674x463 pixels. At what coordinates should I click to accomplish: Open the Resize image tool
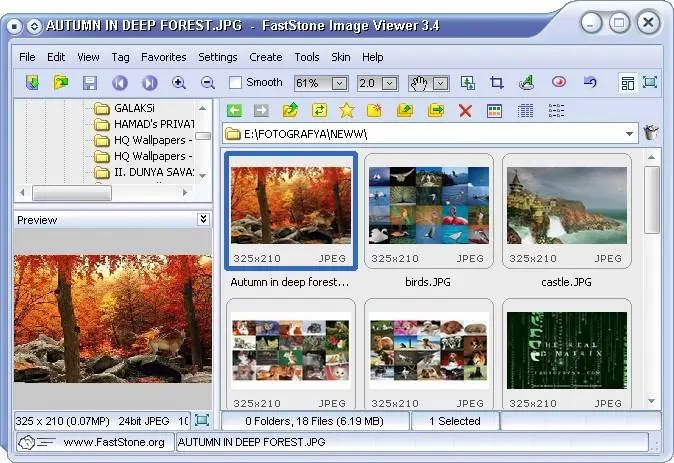point(468,83)
